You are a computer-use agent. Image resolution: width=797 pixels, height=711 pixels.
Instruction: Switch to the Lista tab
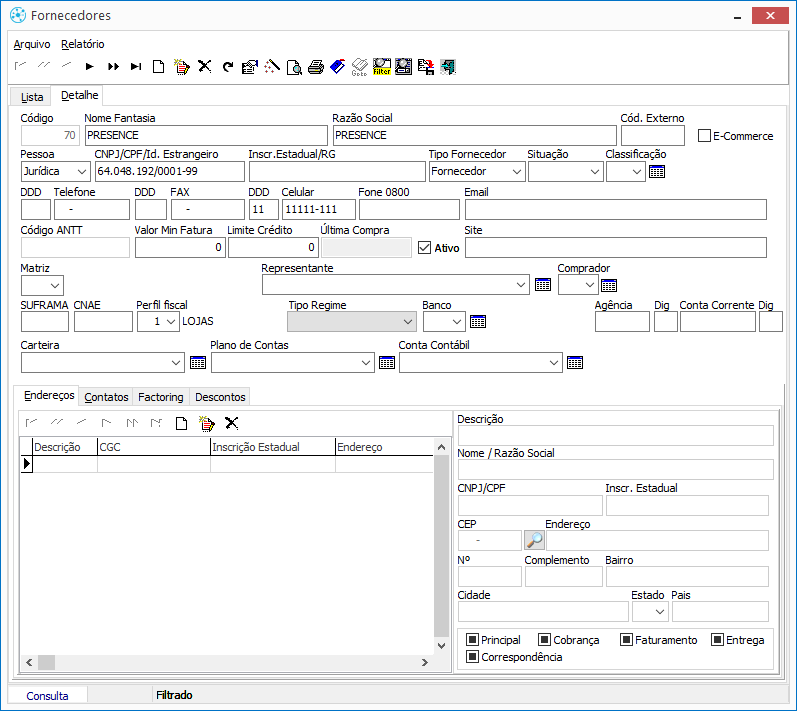coord(32,97)
